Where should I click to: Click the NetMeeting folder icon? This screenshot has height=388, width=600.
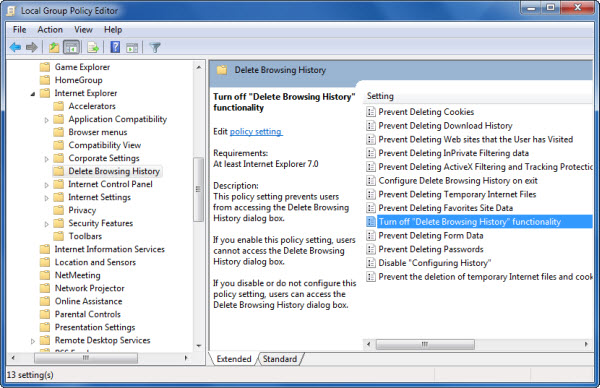coord(45,275)
